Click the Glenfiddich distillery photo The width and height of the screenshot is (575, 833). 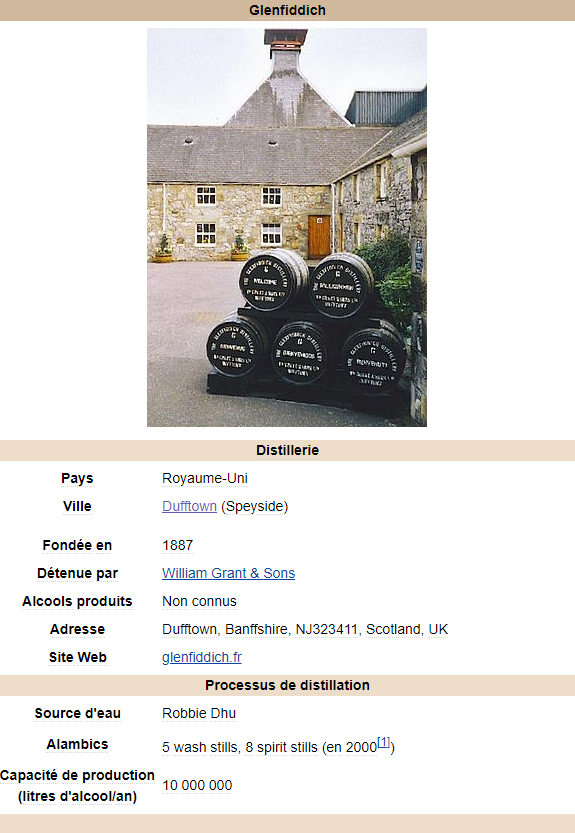coord(287,227)
